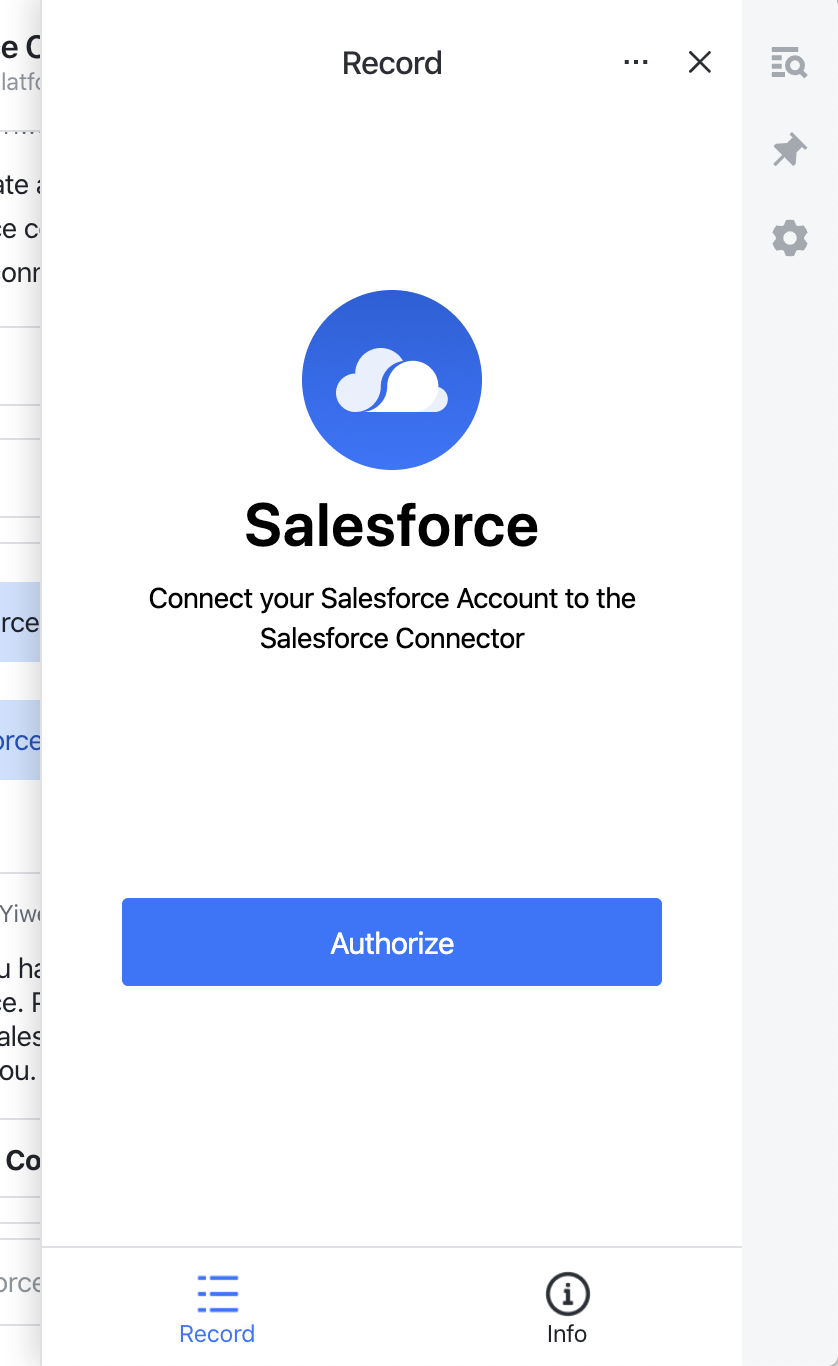Switch to the Info tab
The image size is (838, 1366).
[567, 1307]
